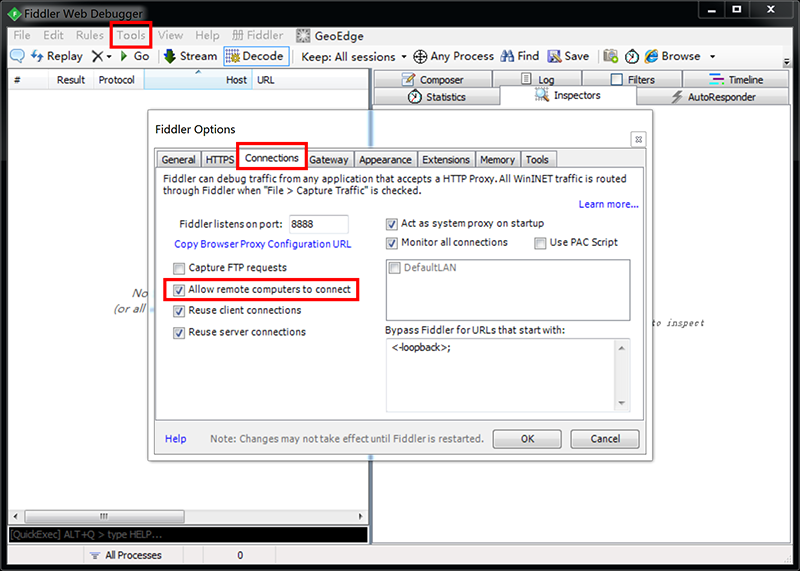Toggle Reuse server connections checkbox

tap(179, 333)
